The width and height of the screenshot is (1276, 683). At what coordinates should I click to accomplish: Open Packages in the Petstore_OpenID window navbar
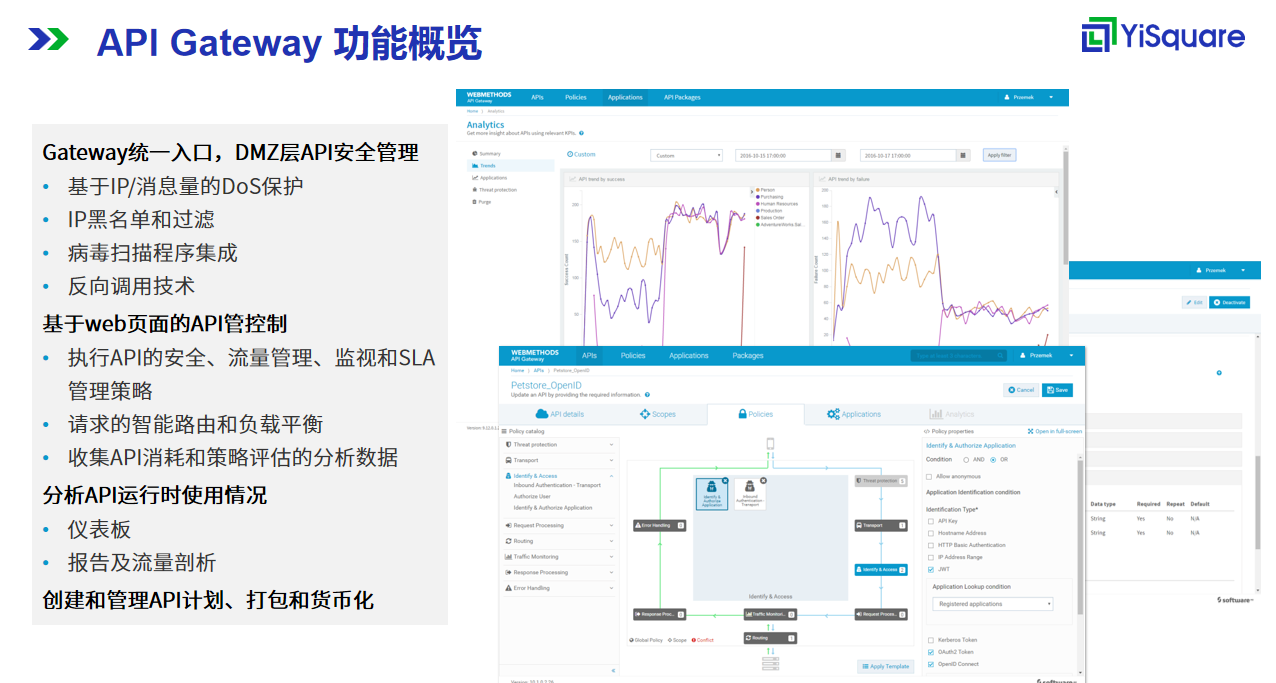click(x=747, y=355)
